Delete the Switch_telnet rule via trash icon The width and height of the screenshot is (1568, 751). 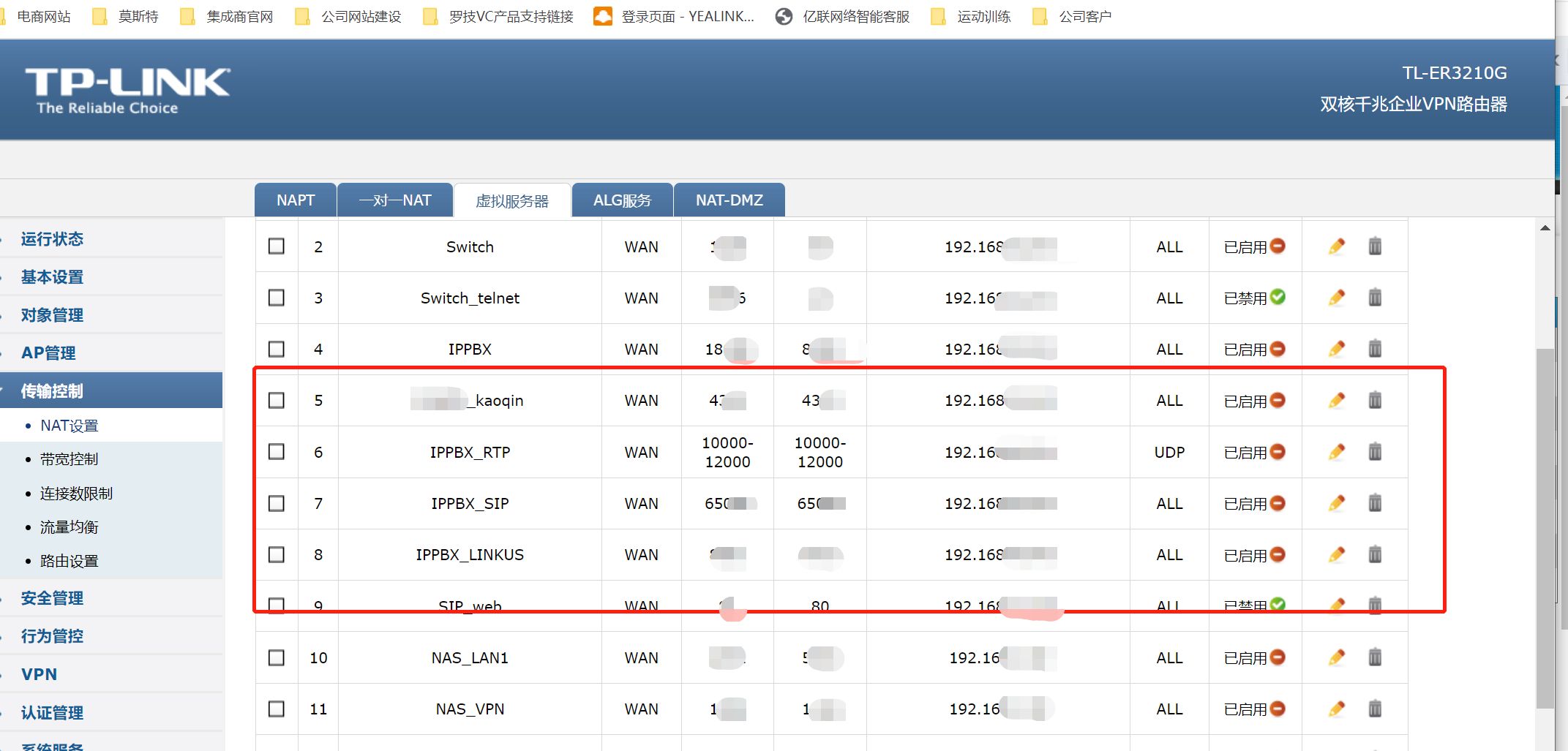(x=1375, y=298)
